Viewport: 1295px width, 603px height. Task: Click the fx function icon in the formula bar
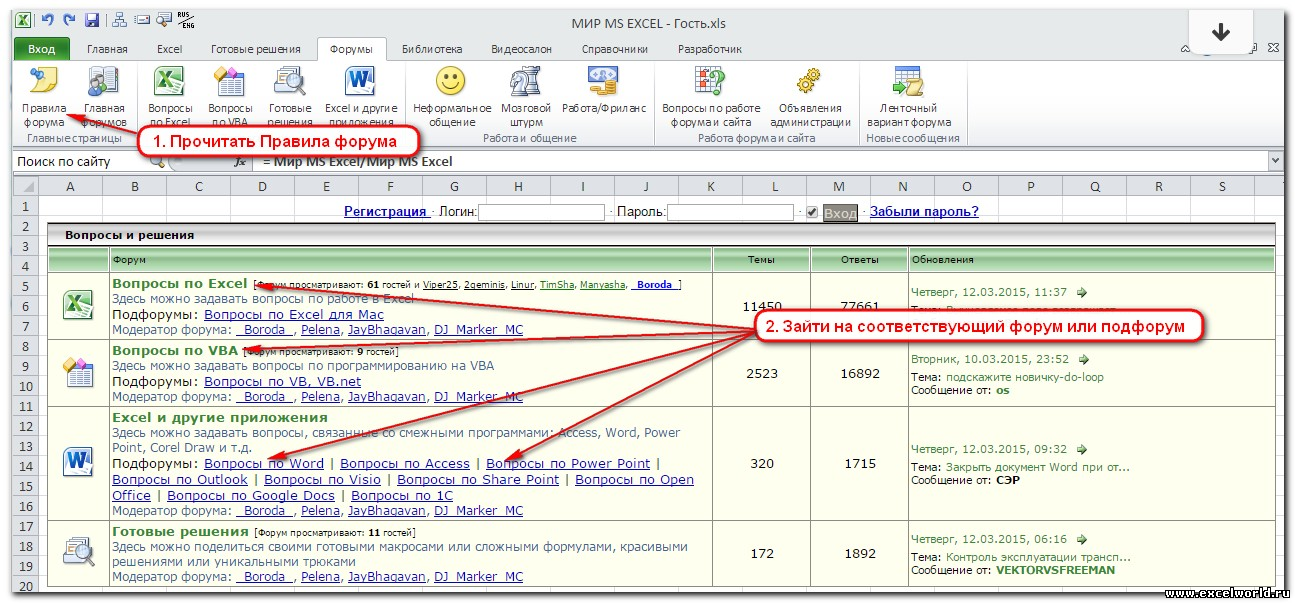click(240, 161)
